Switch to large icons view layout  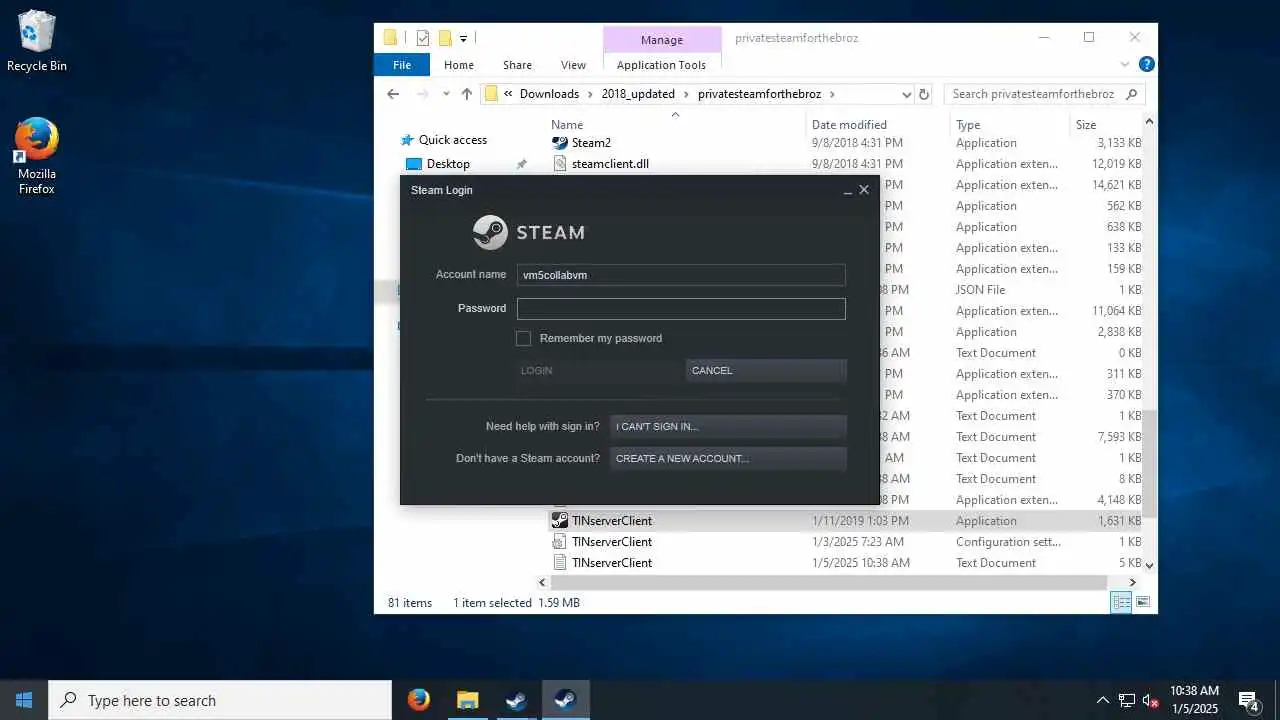pos(1143,602)
